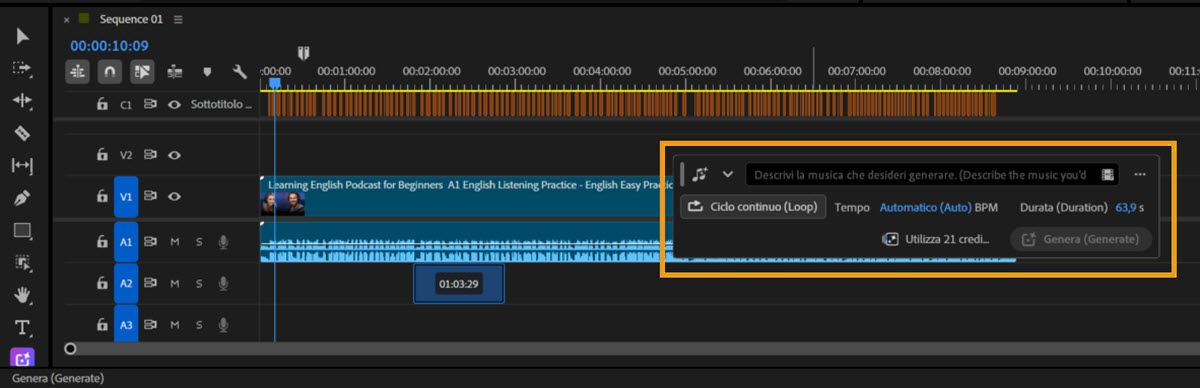The width and height of the screenshot is (1200, 388).
Task: Click the captions track icon beside the marker button
Action: pyautogui.click(x=176, y=72)
